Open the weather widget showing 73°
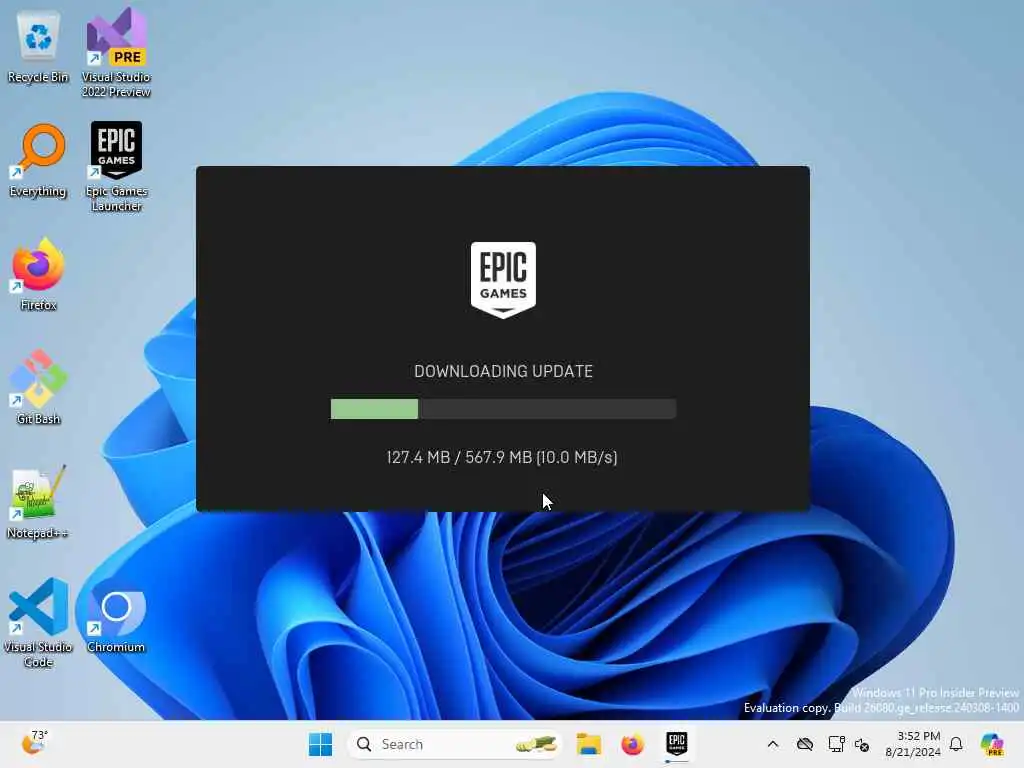The width and height of the screenshot is (1024, 768). pos(35,743)
